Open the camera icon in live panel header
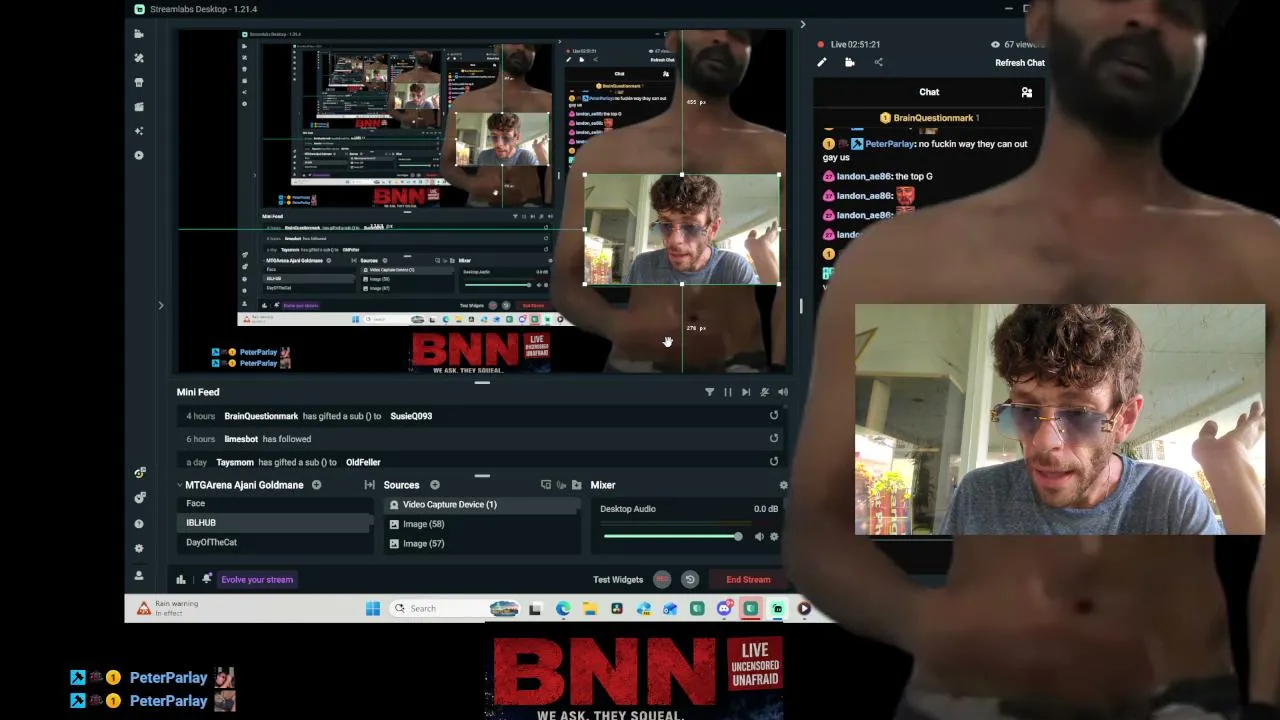 [850, 63]
